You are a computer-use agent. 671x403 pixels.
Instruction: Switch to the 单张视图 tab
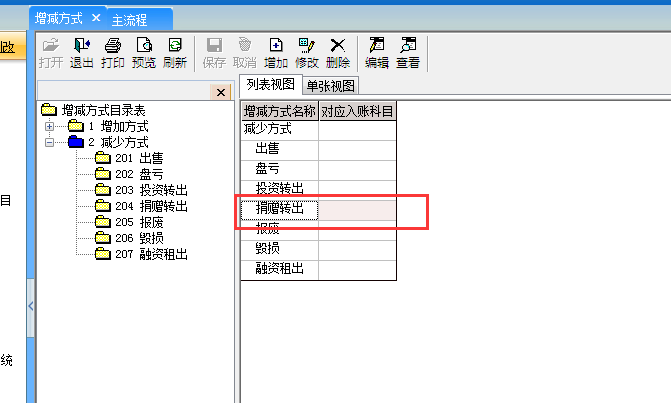point(329,85)
